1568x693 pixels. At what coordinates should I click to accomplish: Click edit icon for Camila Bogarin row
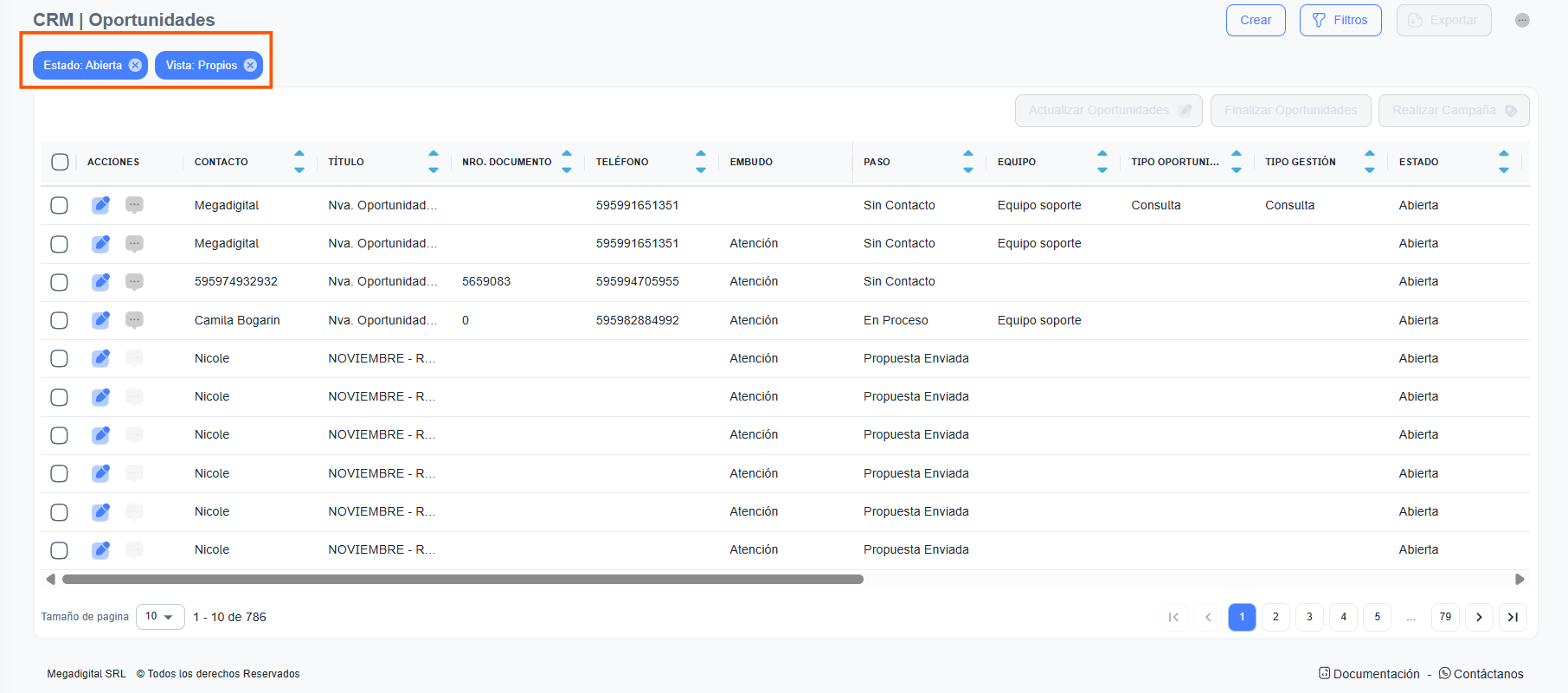tap(101, 320)
